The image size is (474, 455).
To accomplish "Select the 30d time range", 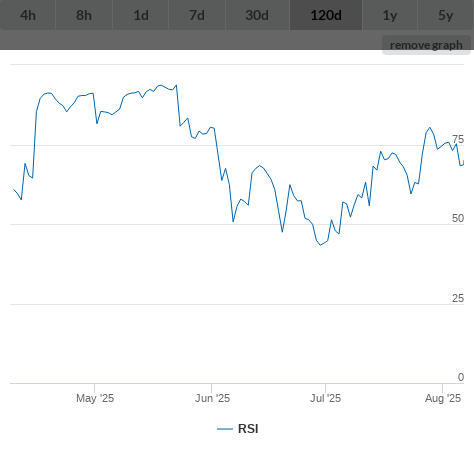I will pyautogui.click(x=257, y=15).
